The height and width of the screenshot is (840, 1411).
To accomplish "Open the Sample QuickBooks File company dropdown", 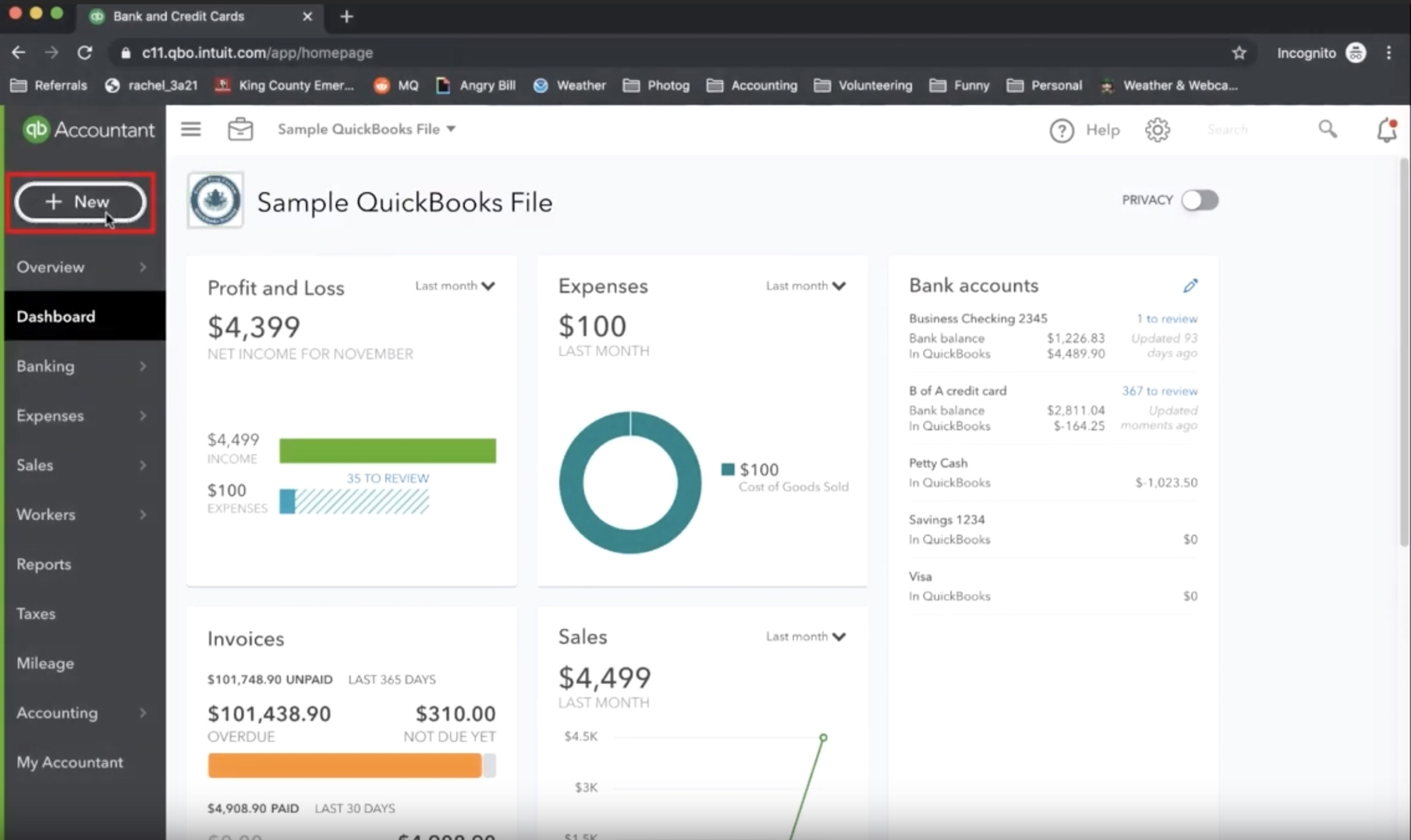I will (x=366, y=130).
